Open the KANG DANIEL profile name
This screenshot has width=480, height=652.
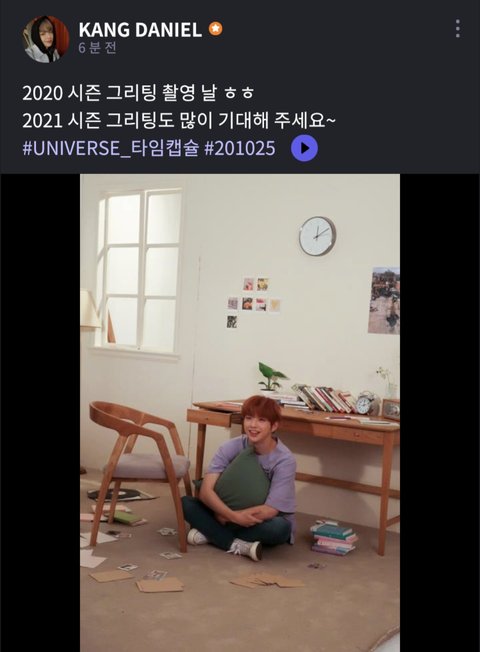tap(140, 30)
